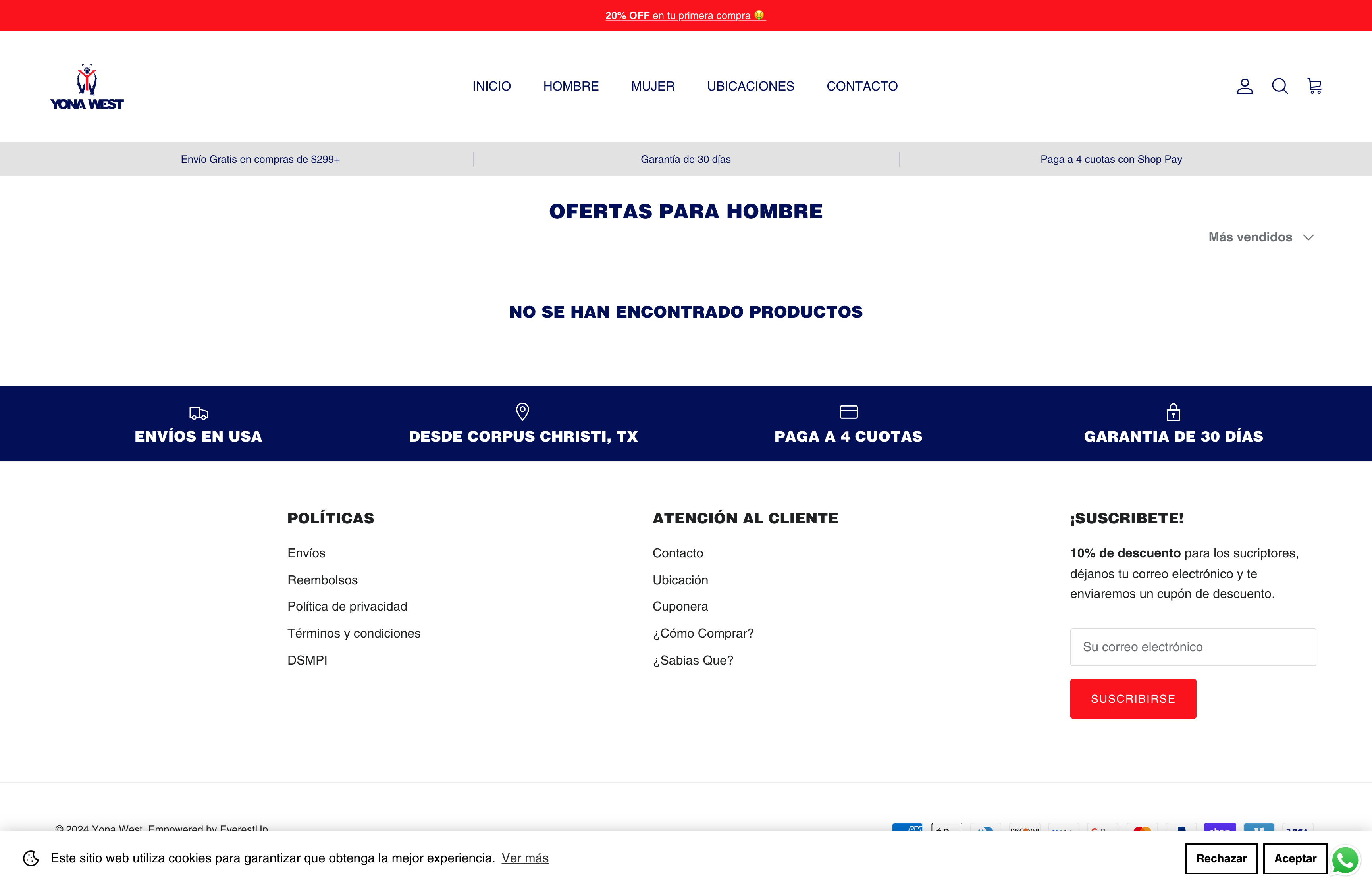Click the credit card icon
Image resolution: width=1372 pixels, height=887 pixels.
coord(848,412)
